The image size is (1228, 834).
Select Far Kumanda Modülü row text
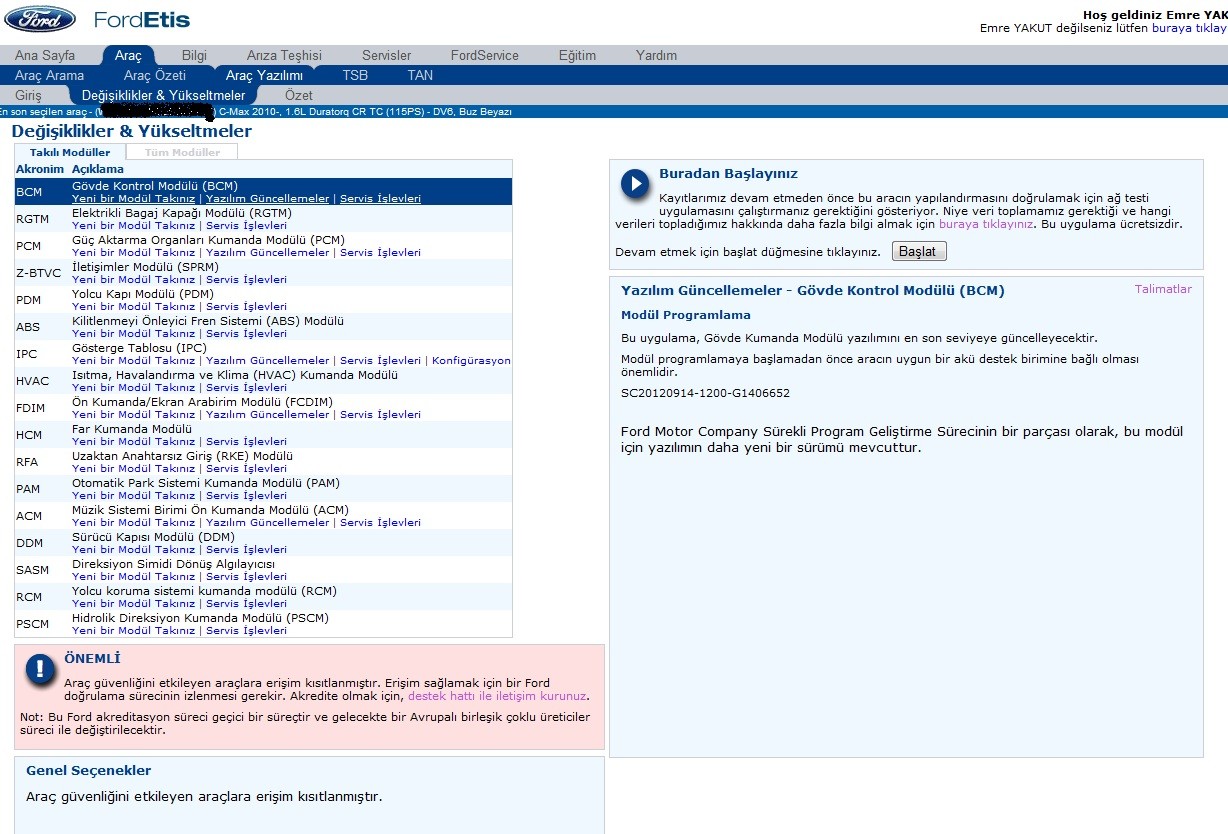(130, 429)
